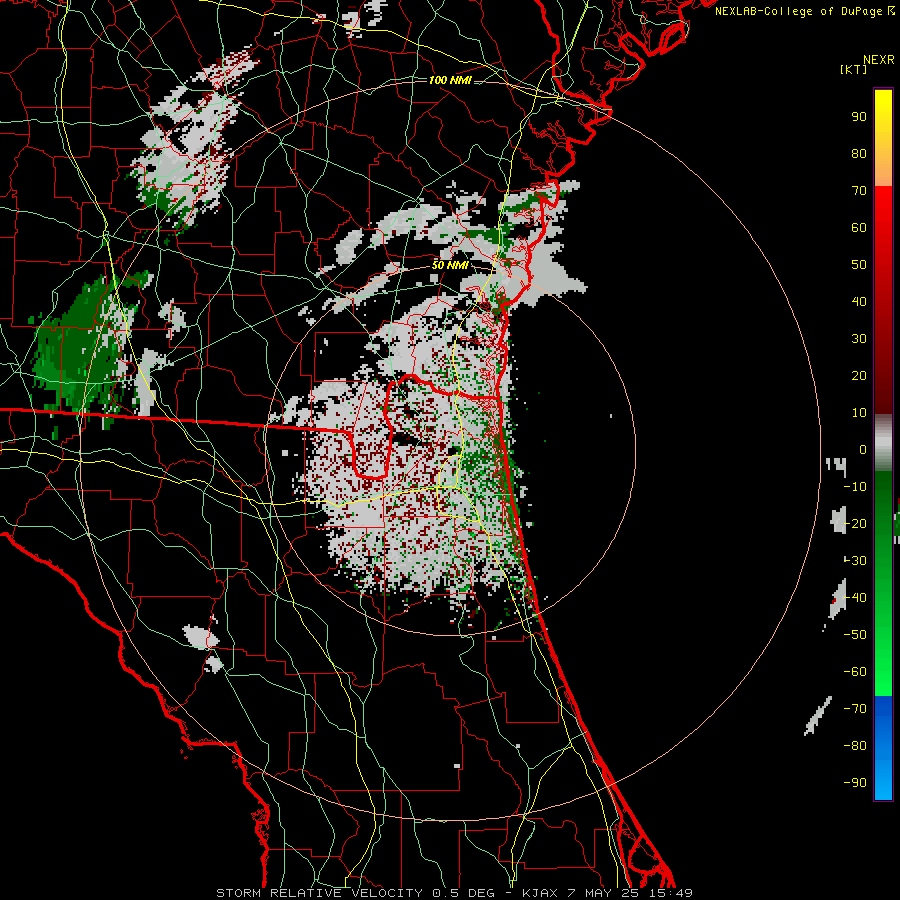Click the gray zero-velocity segment of the color scale
The image size is (900, 900).
coord(883,443)
